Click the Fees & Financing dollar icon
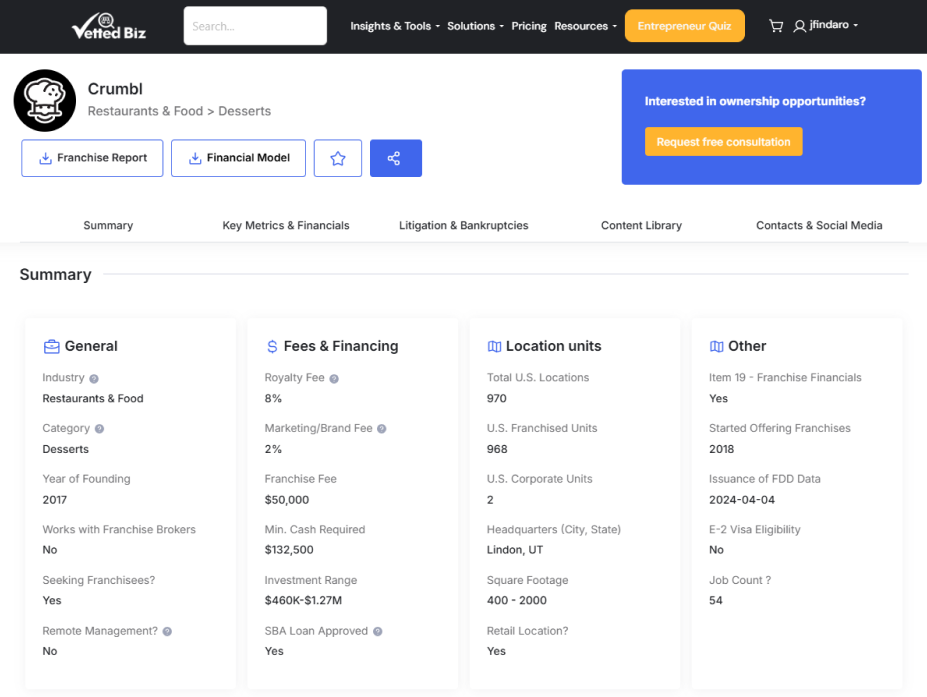 [x=272, y=346]
